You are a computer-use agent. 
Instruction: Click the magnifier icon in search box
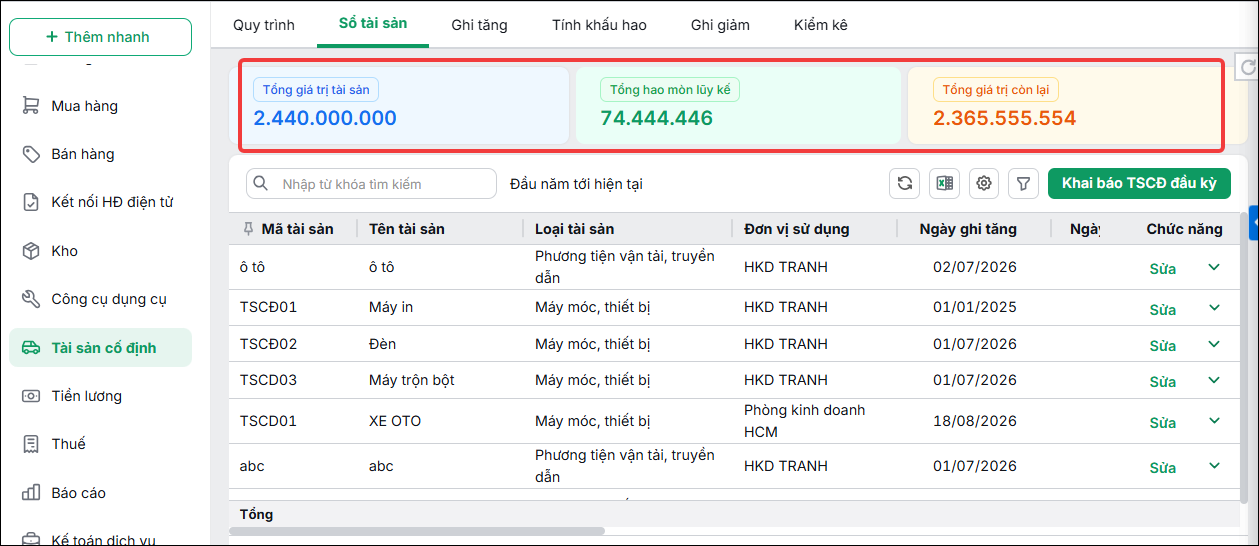(x=261, y=184)
